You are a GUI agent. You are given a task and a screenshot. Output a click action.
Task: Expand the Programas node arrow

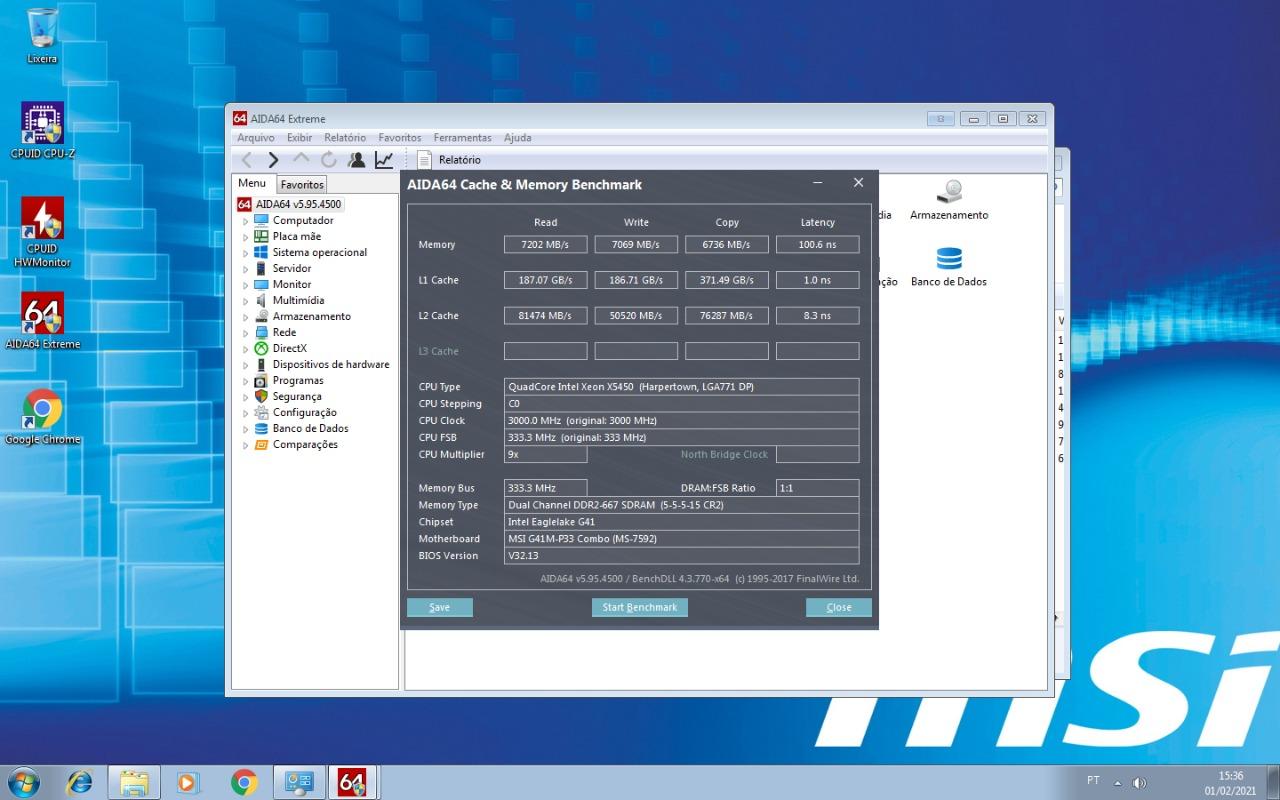[x=246, y=381]
